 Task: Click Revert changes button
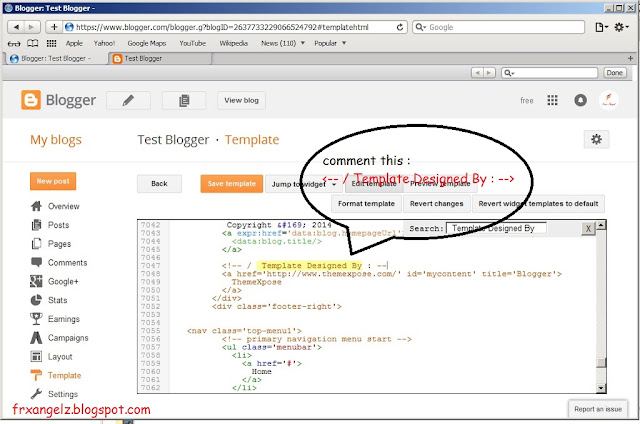click(436, 204)
